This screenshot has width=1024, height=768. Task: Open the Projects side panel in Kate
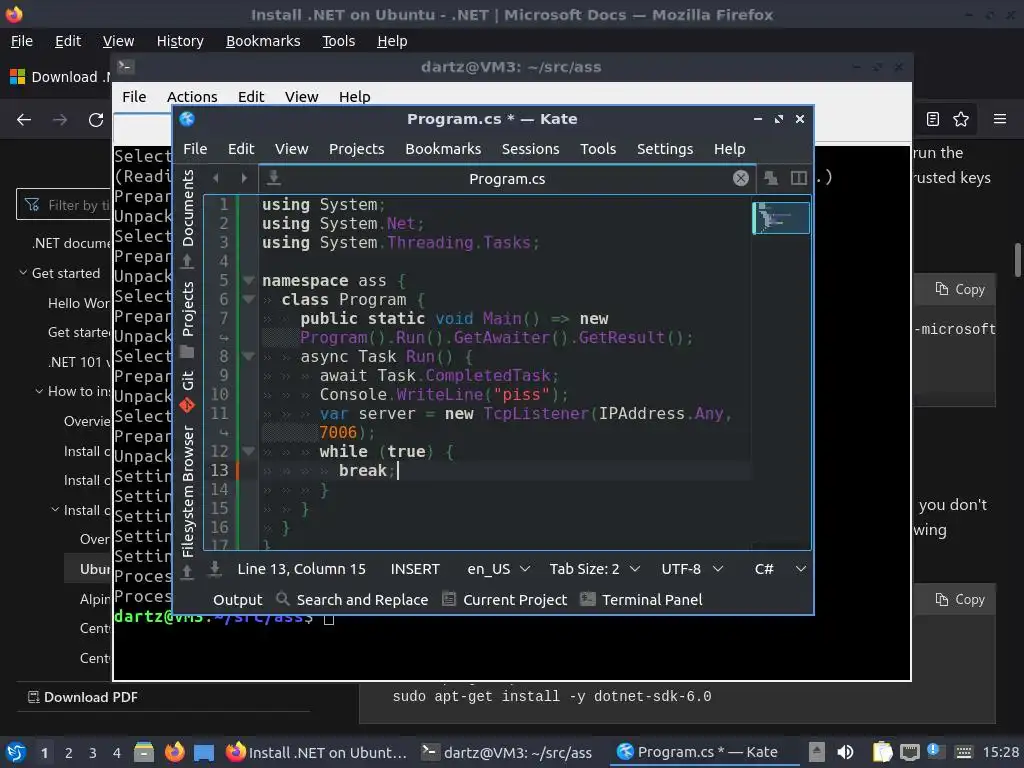(x=188, y=309)
